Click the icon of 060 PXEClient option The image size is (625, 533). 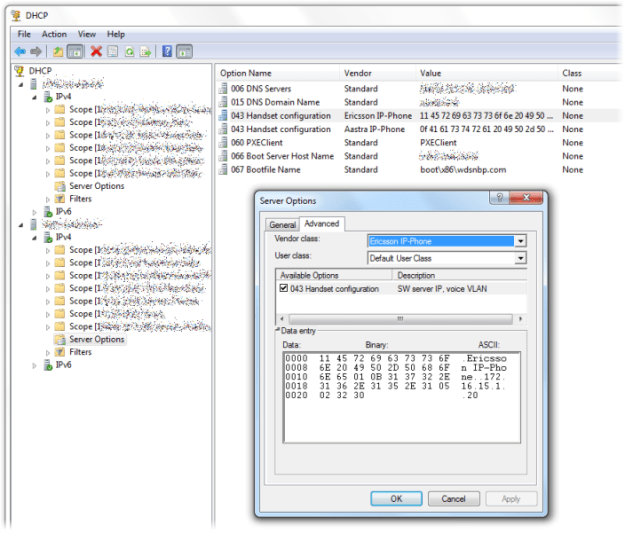click(x=223, y=143)
